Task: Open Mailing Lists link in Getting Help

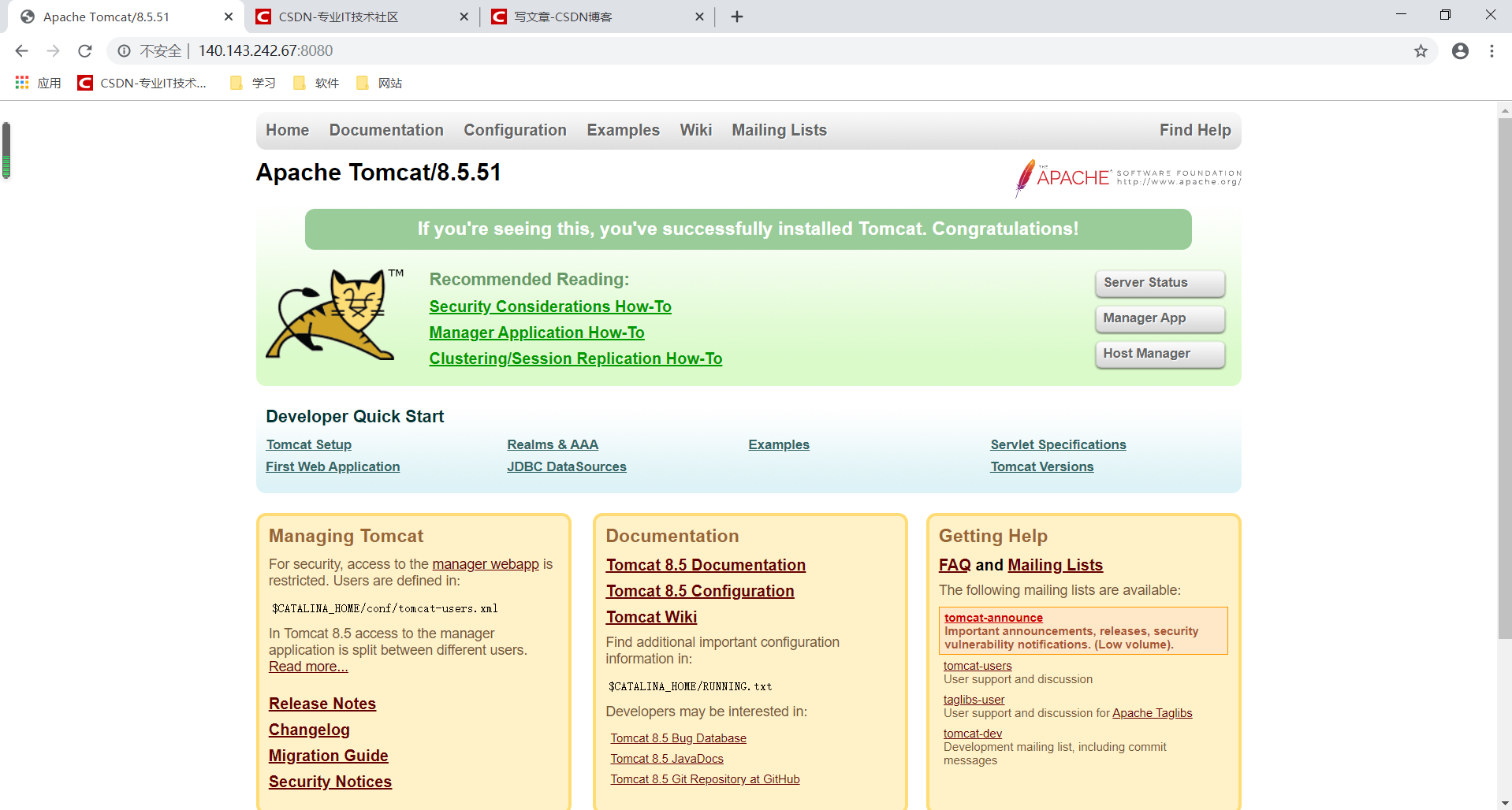Action: (x=1055, y=565)
